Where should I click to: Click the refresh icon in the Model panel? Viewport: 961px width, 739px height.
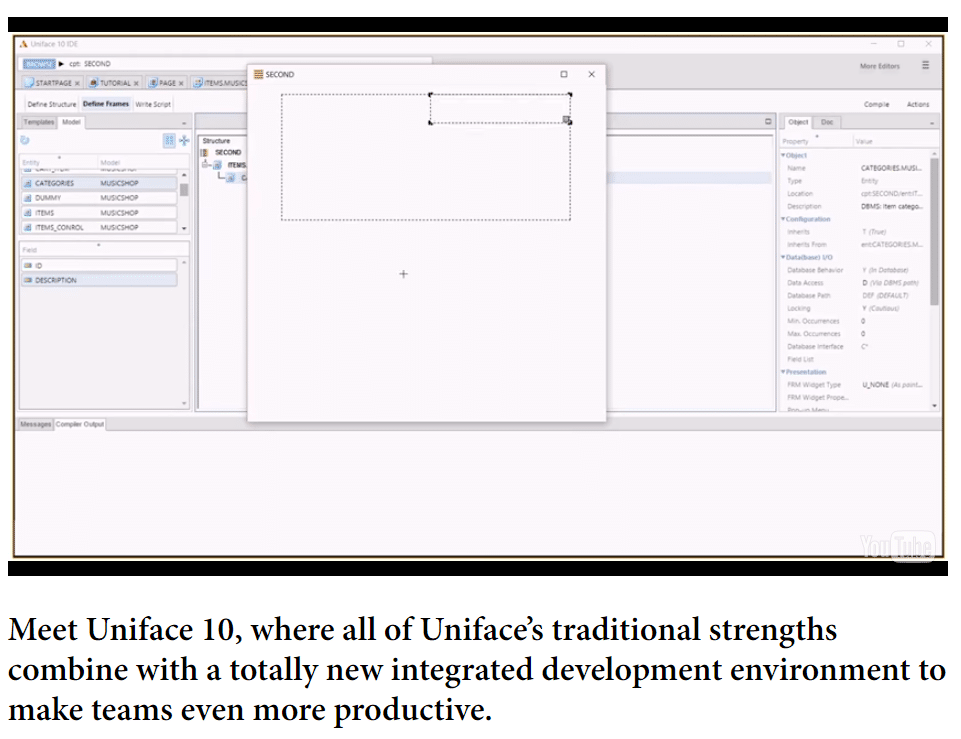pyautogui.click(x=25, y=140)
